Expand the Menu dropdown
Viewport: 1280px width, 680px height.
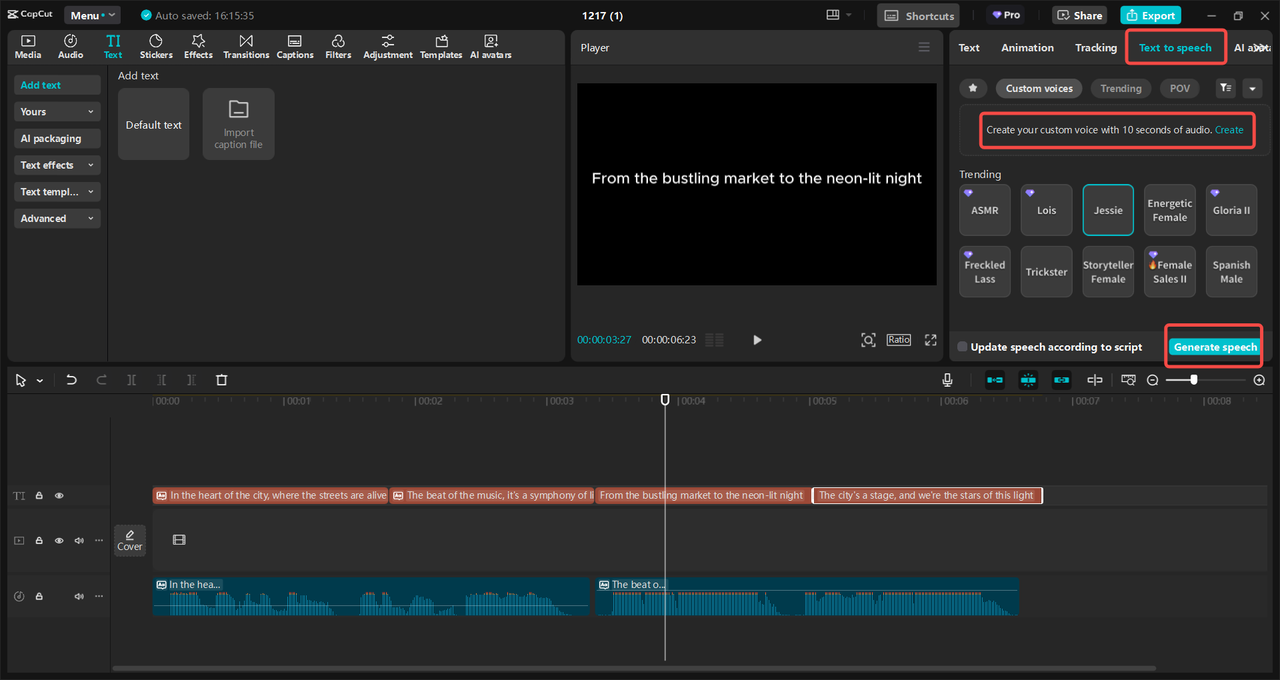pyautogui.click(x=92, y=15)
